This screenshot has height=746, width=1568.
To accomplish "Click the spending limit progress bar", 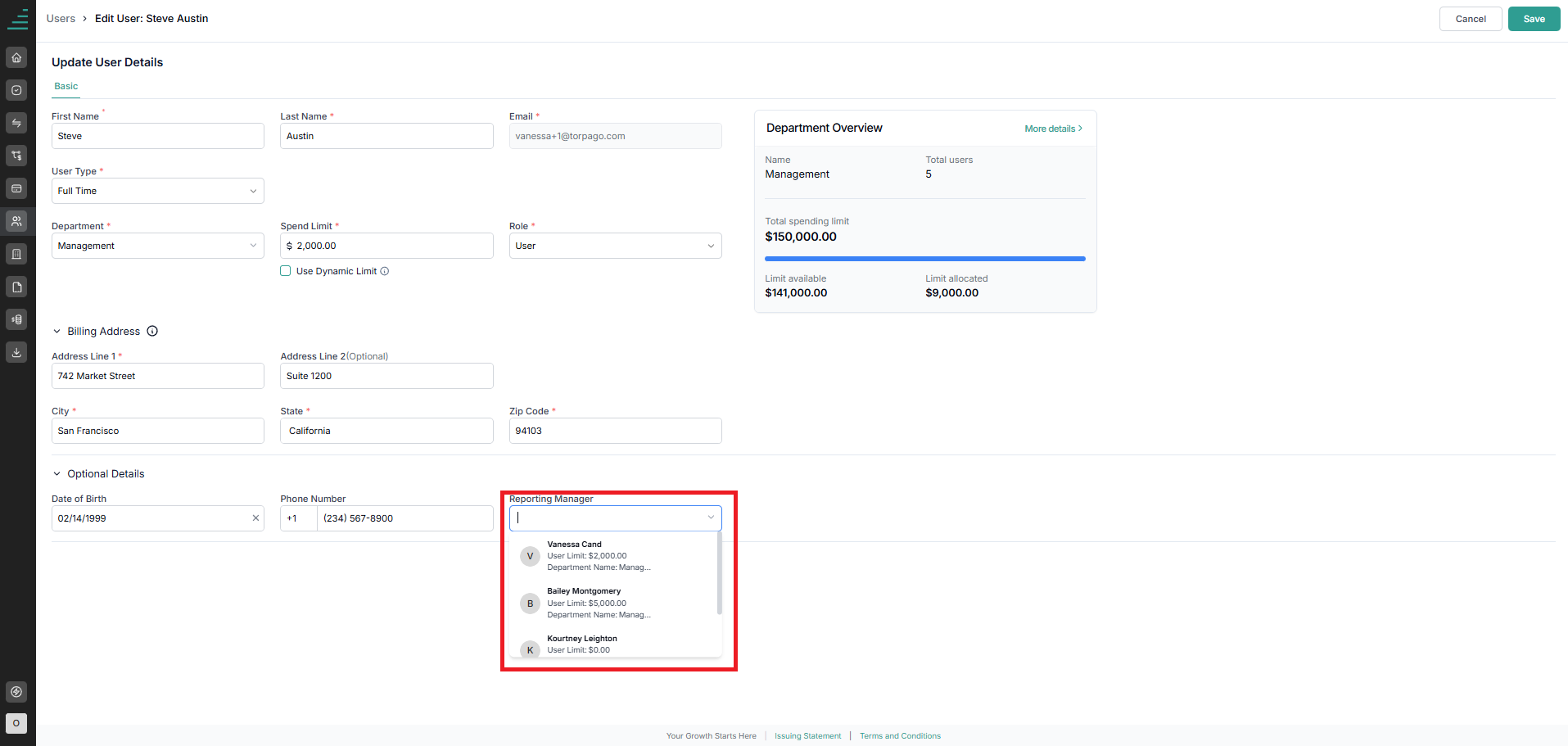I will point(925,259).
